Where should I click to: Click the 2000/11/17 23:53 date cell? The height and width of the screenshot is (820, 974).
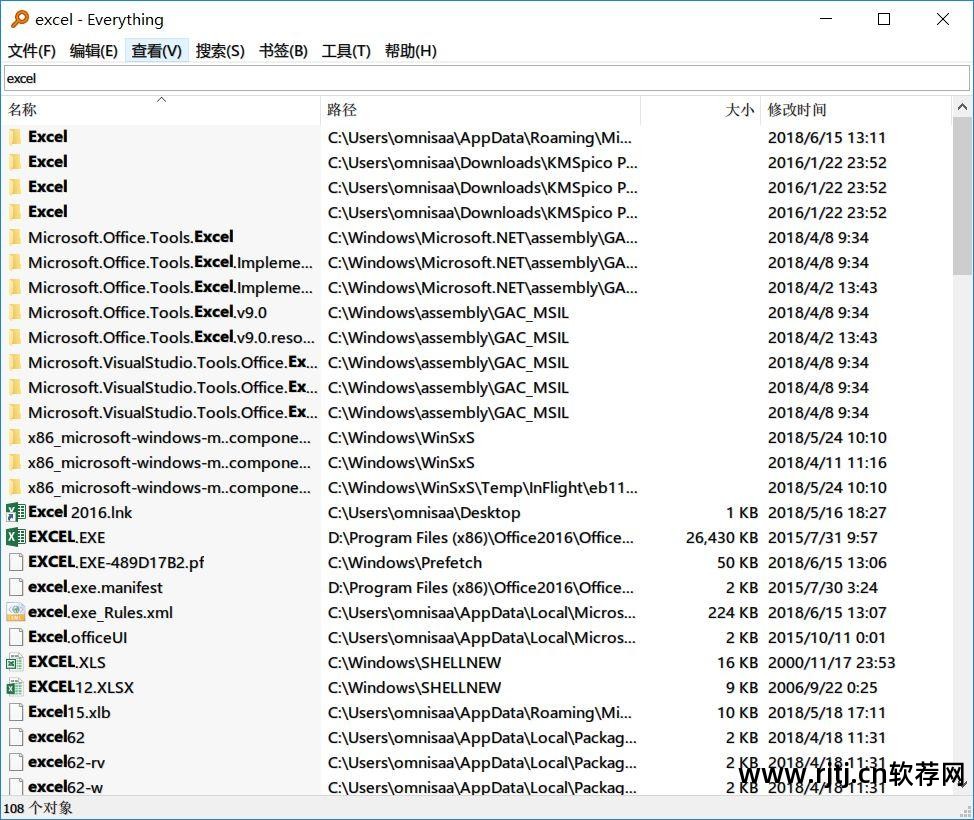tap(831, 662)
